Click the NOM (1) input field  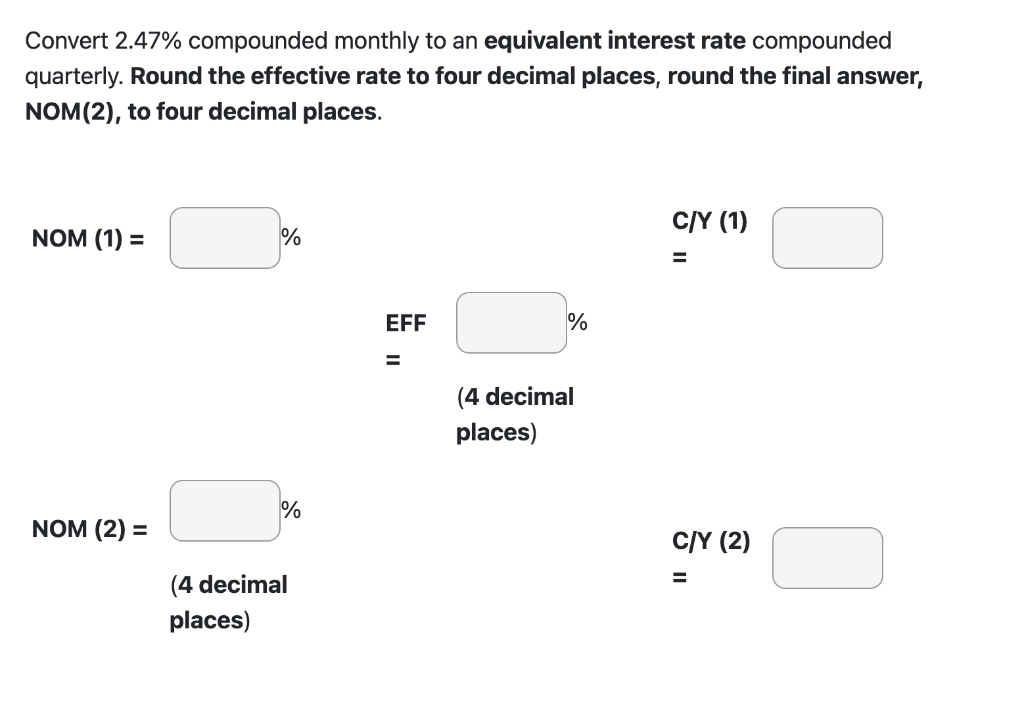point(224,238)
